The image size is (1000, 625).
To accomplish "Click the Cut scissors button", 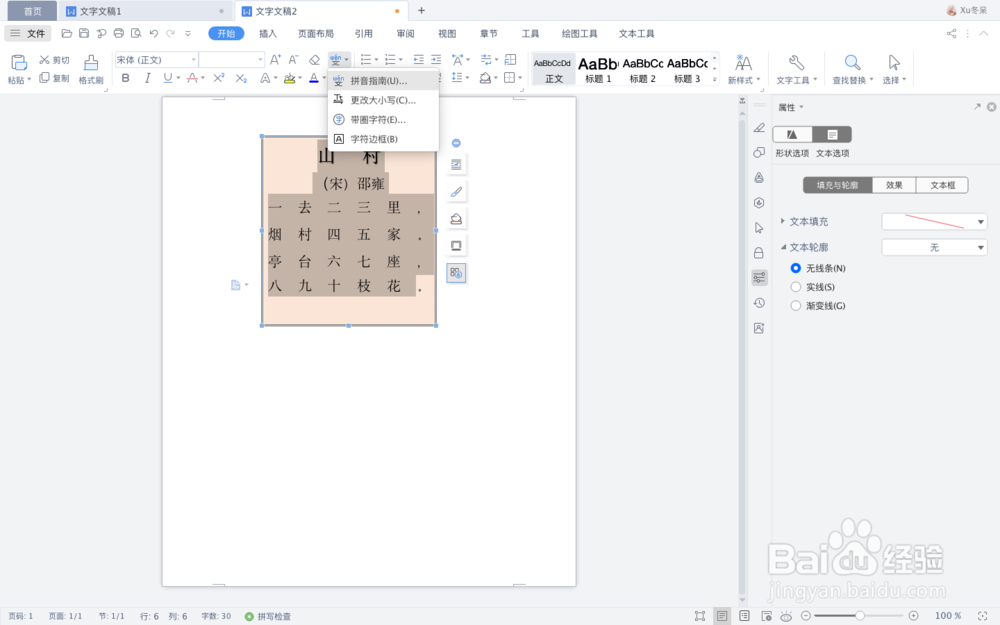I will click(54, 60).
